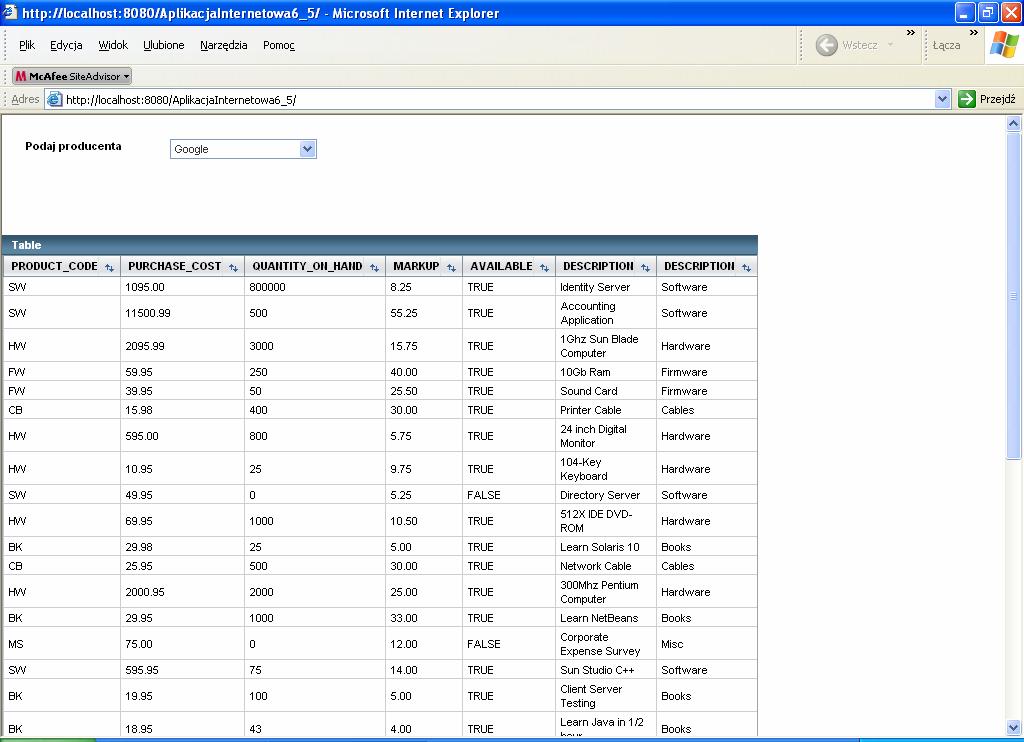
Task: Click the 11500.99 purchase cost value
Action: coord(148,313)
